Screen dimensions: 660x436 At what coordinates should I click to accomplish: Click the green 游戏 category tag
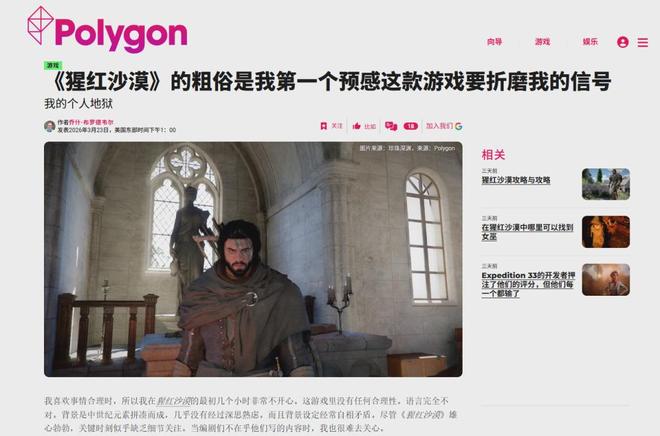tap(53, 65)
